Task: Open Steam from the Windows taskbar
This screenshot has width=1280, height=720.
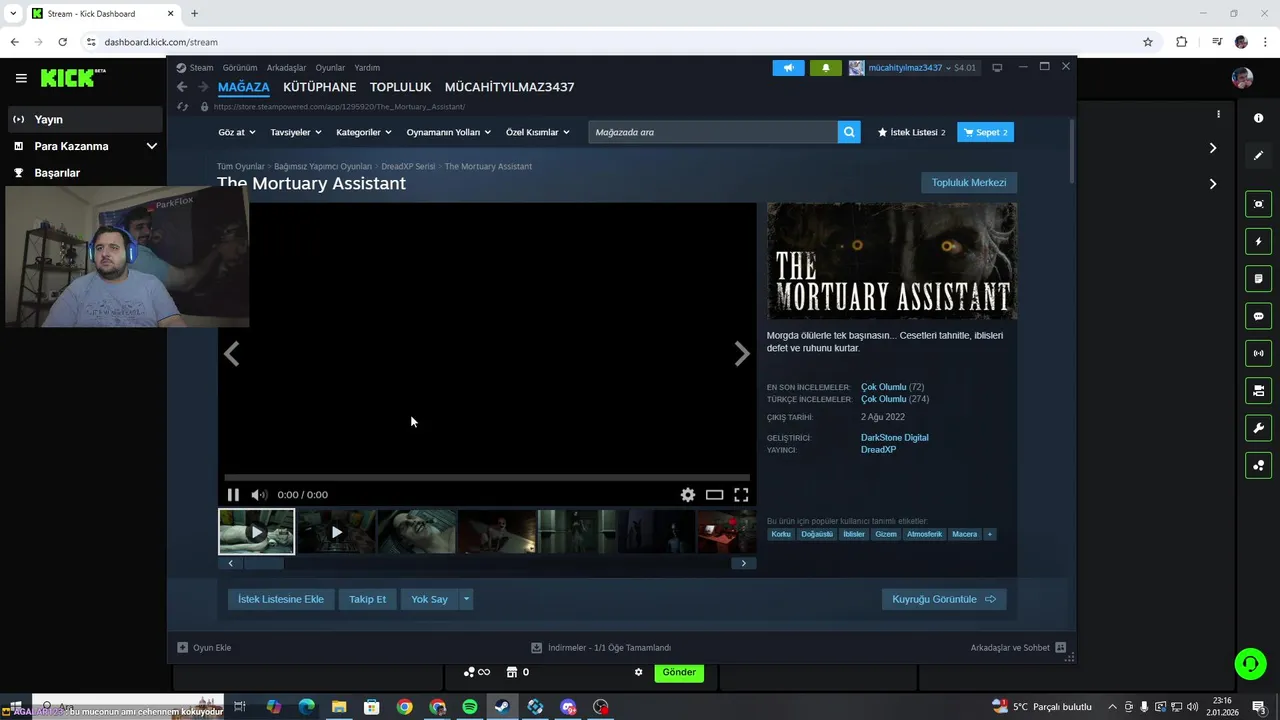Action: (502, 707)
